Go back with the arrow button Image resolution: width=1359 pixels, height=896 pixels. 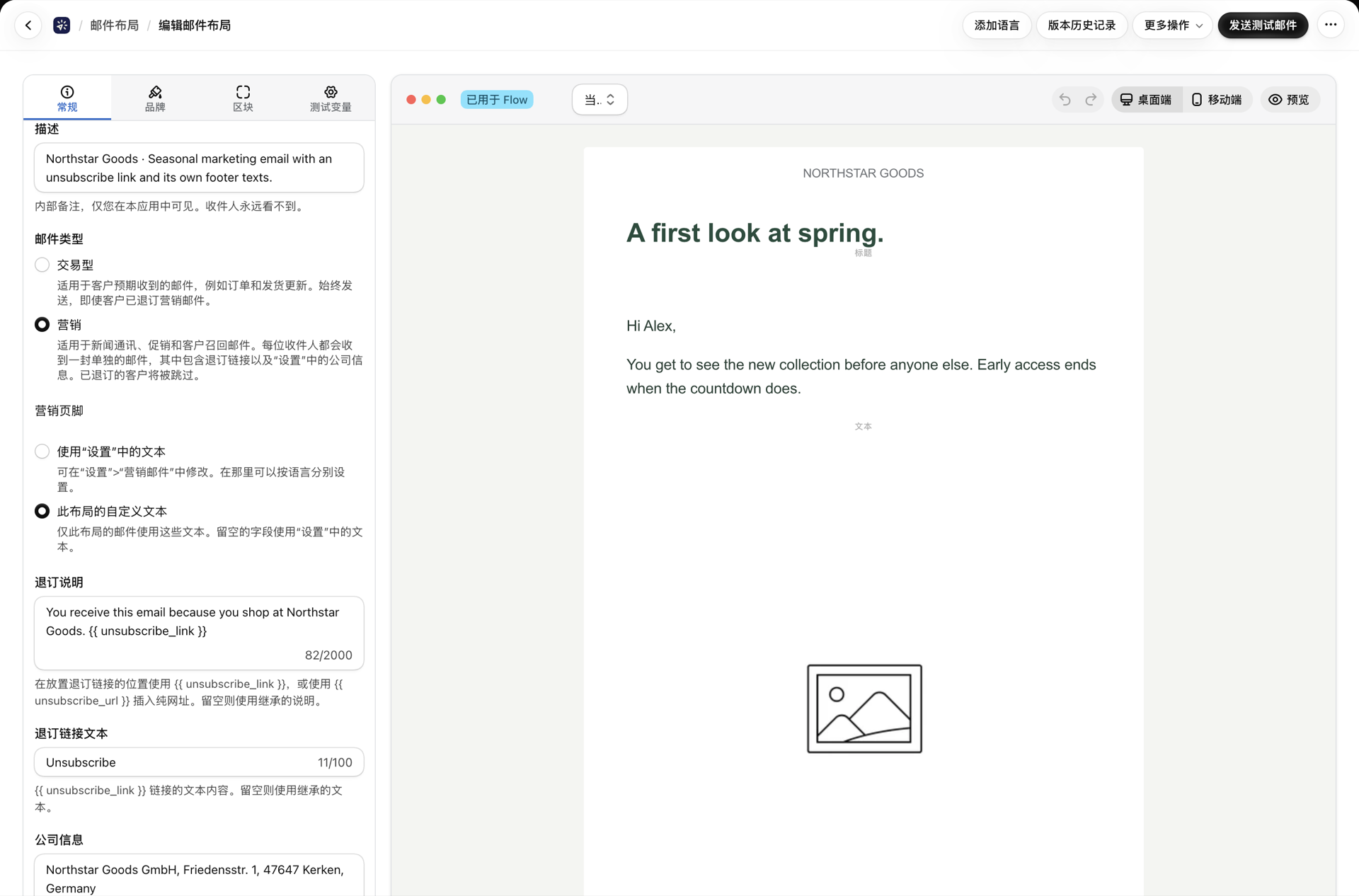coord(28,25)
